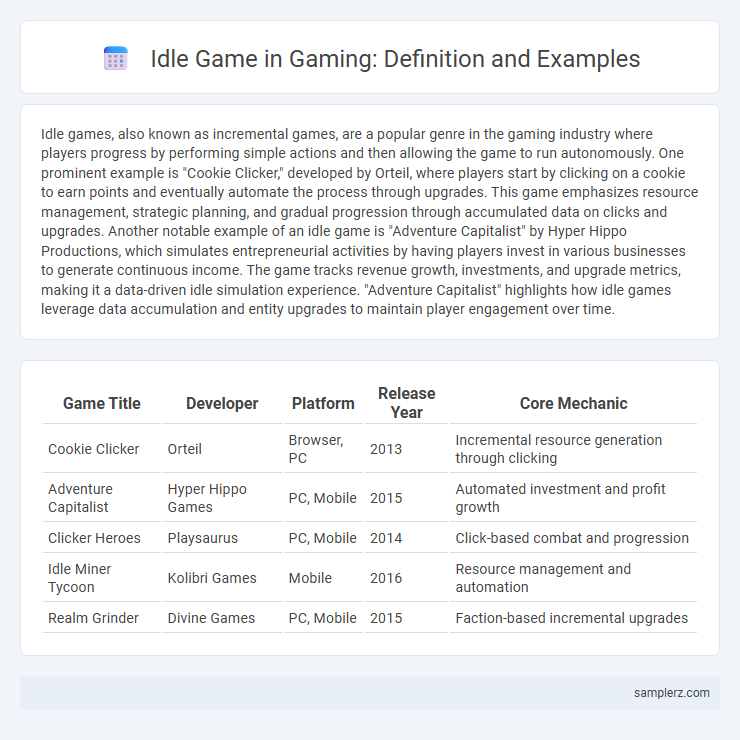740x740 pixels.
Task: Open the samplerz.com footer link
Action: click(x=671, y=693)
